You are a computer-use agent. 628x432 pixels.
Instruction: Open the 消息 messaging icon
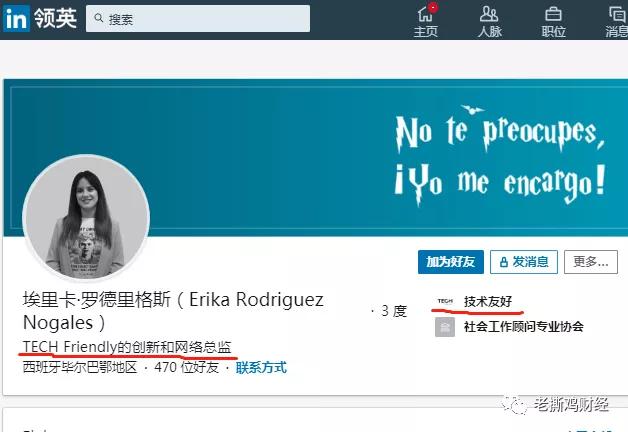[618, 14]
